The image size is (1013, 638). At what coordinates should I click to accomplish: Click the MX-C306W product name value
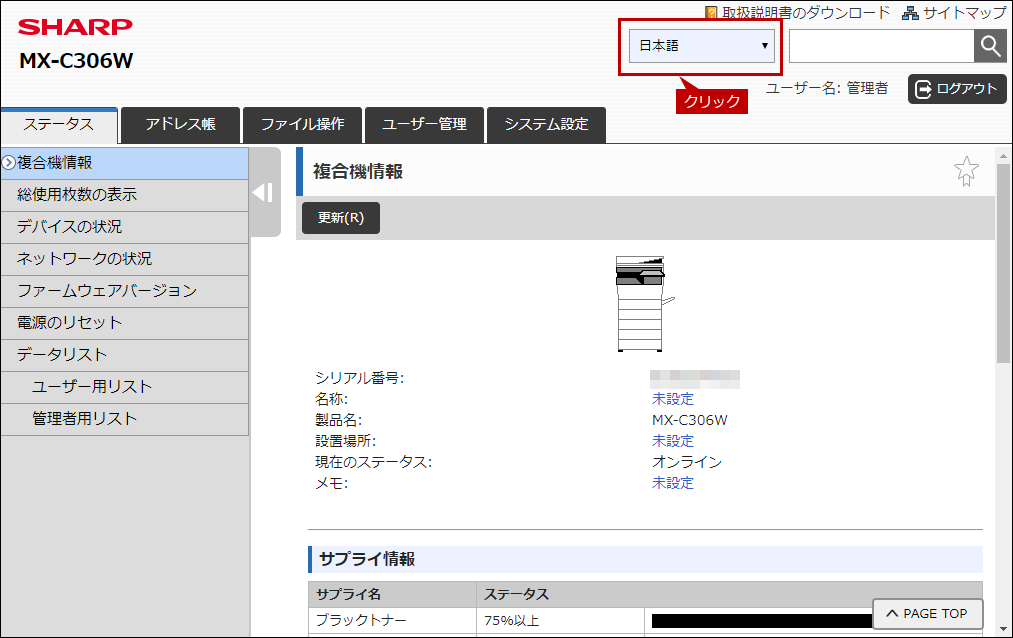coord(689,420)
